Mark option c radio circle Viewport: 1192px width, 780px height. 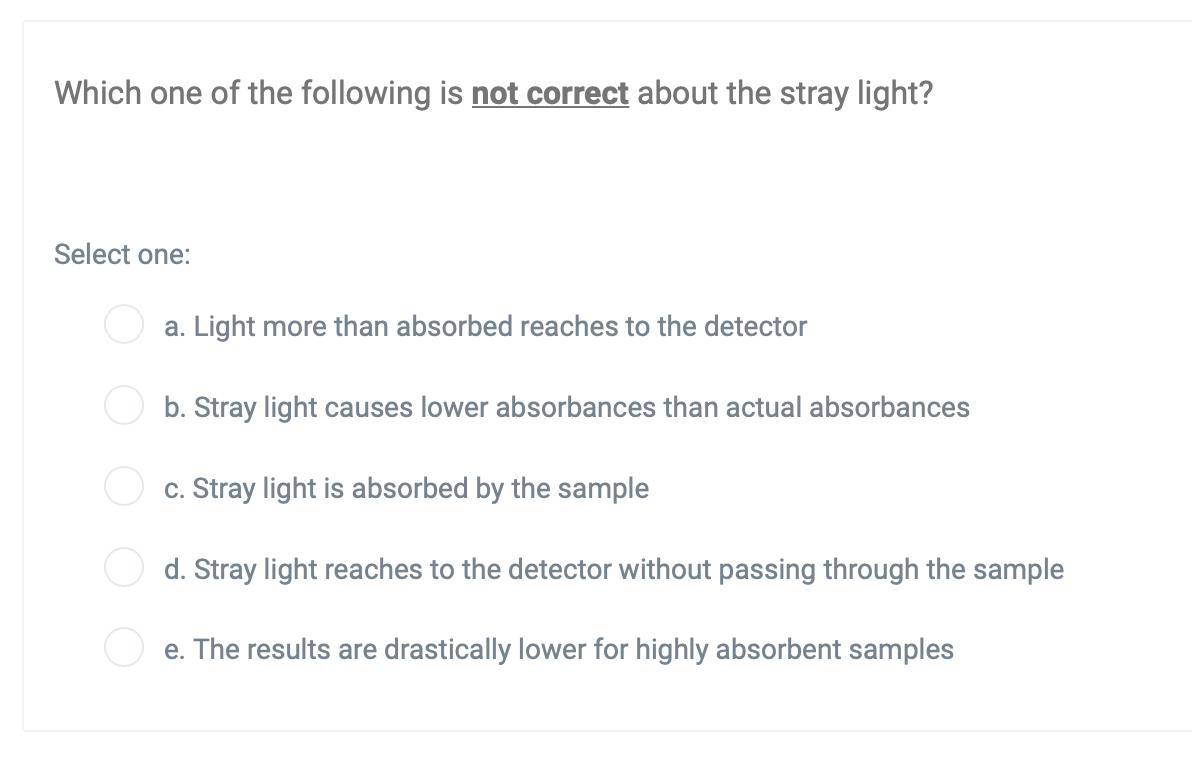click(x=124, y=487)
